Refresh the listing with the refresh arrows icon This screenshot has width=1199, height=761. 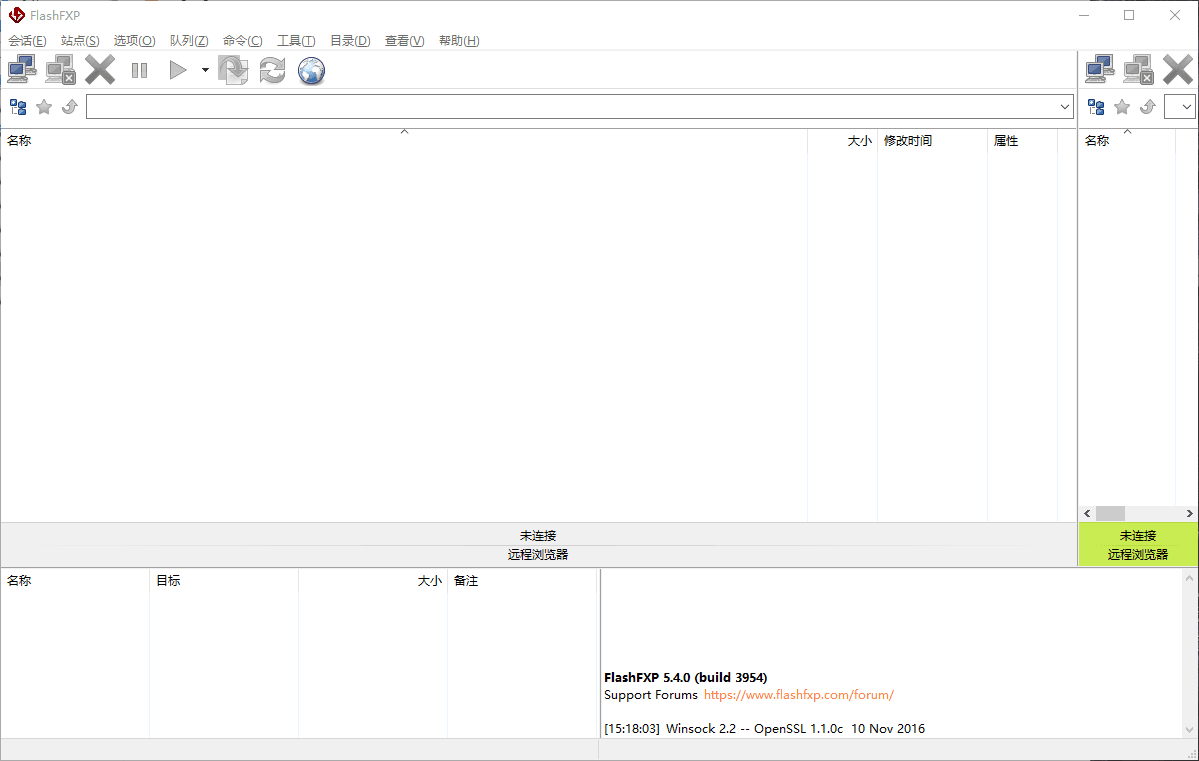tap(272, 70)
